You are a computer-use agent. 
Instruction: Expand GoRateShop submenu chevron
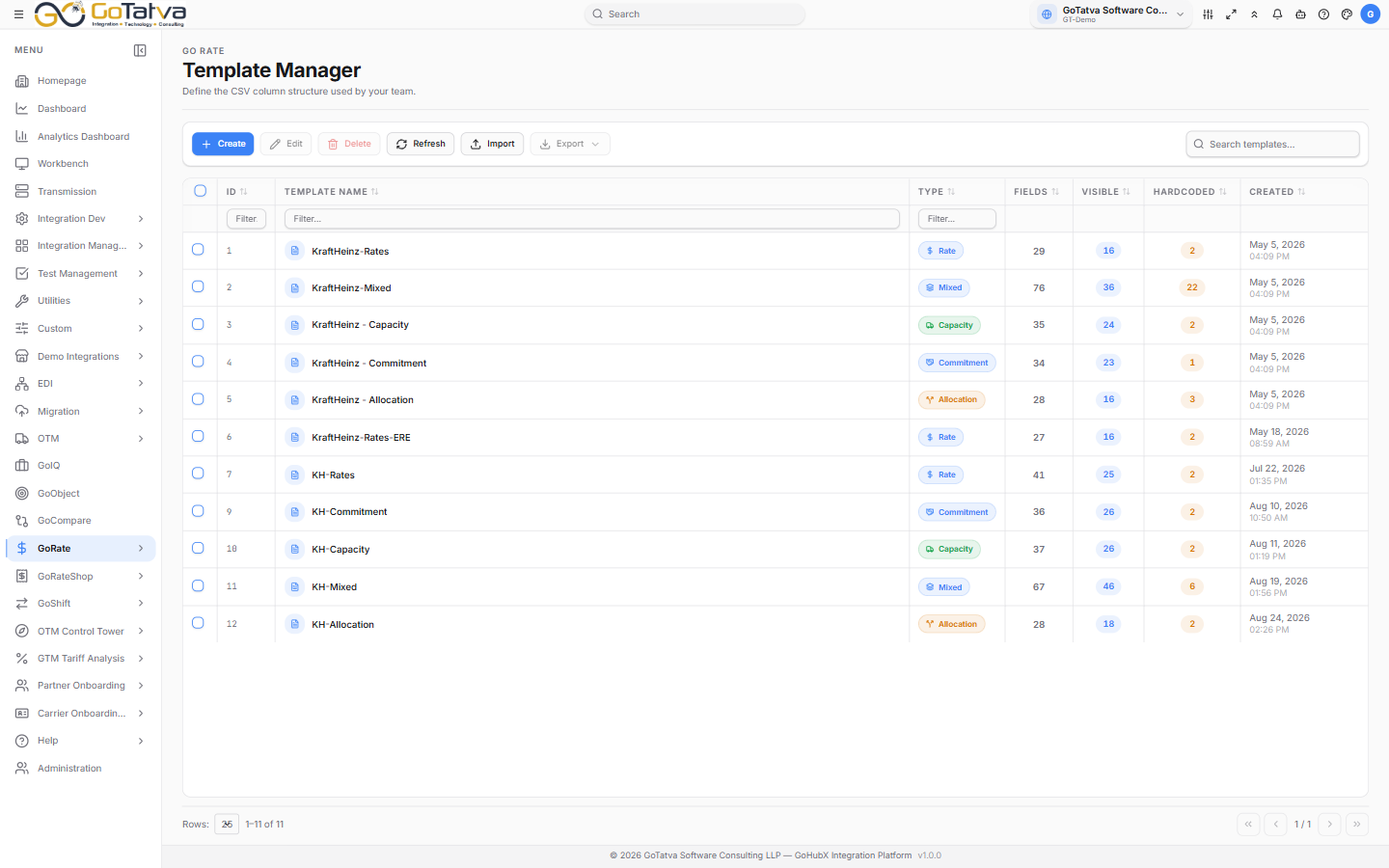pyautogui.click(x=141, y=577)
